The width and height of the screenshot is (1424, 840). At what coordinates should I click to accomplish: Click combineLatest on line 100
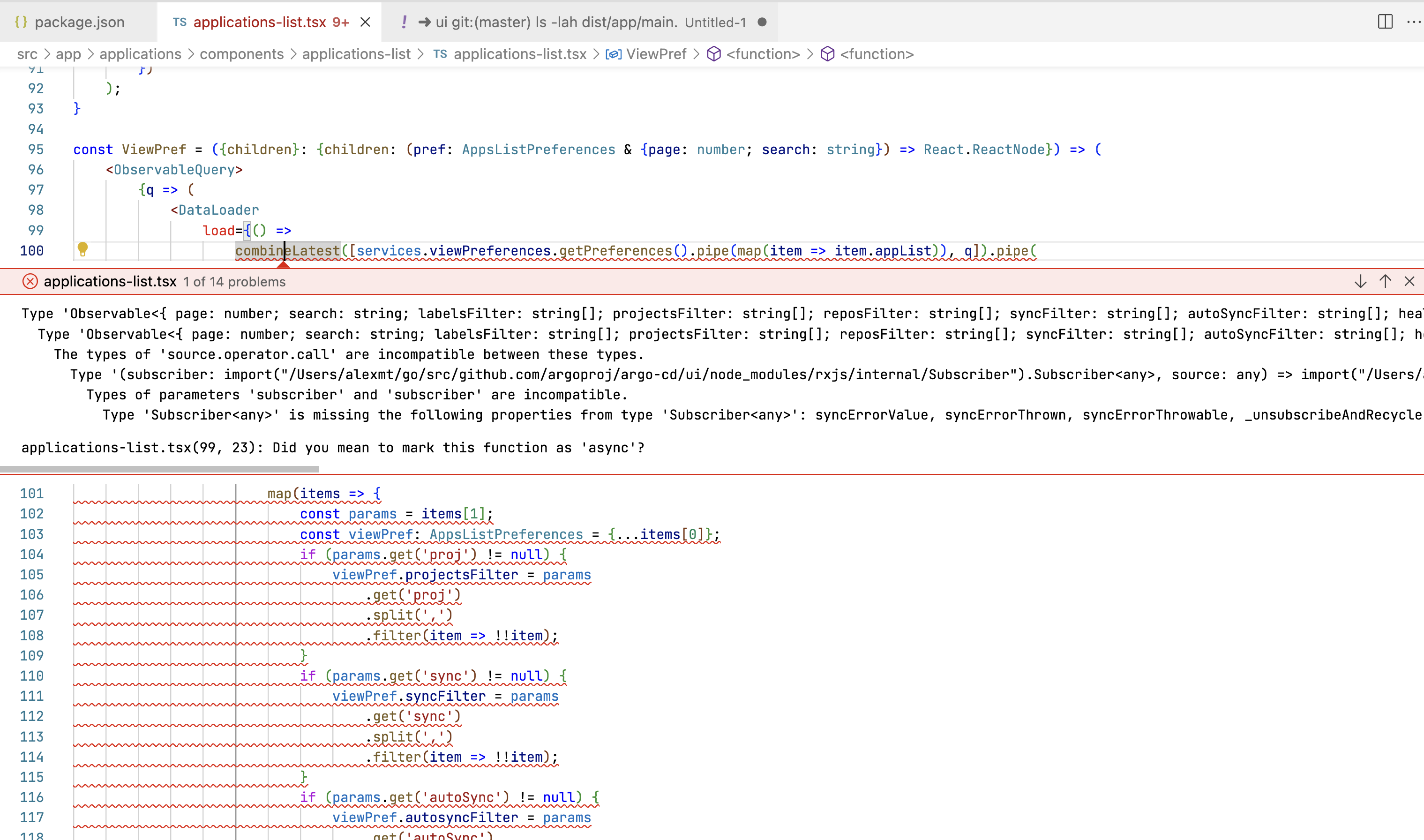pos(287,251)
